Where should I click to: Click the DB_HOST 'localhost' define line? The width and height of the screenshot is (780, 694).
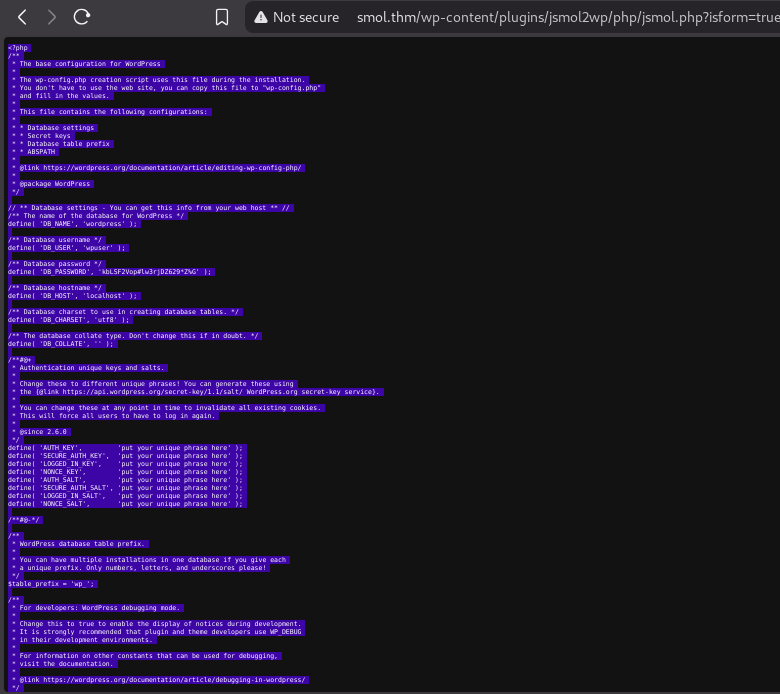point(73,295)
